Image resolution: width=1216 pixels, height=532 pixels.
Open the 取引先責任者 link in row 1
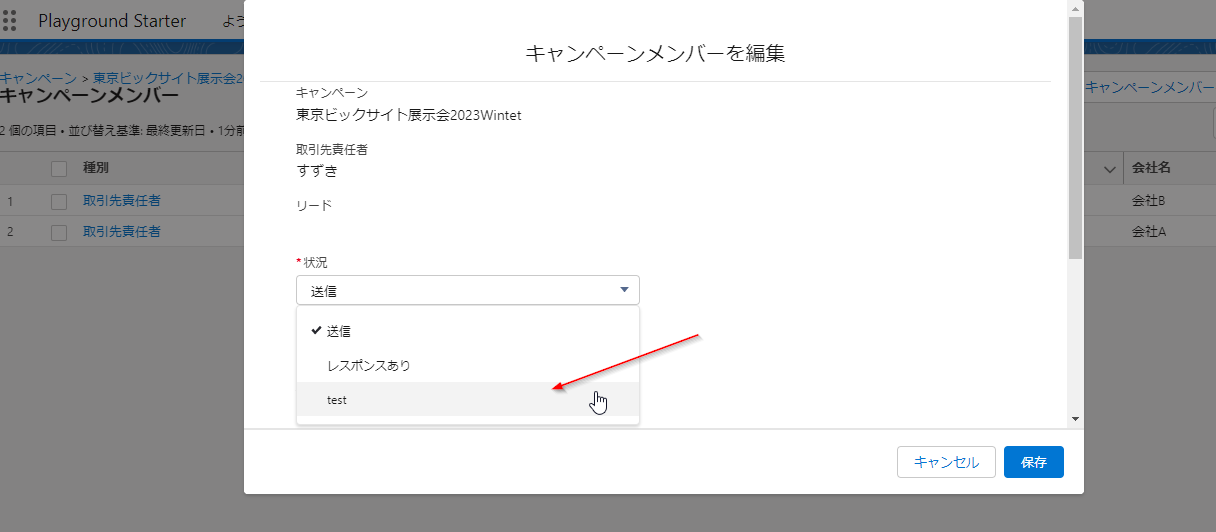click(x=122, y=201)
